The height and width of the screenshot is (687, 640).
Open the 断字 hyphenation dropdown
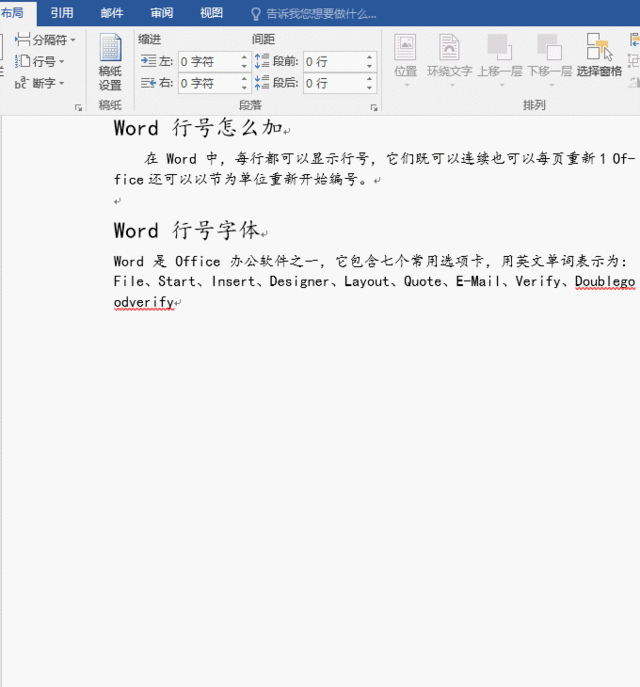coord(42,84)
